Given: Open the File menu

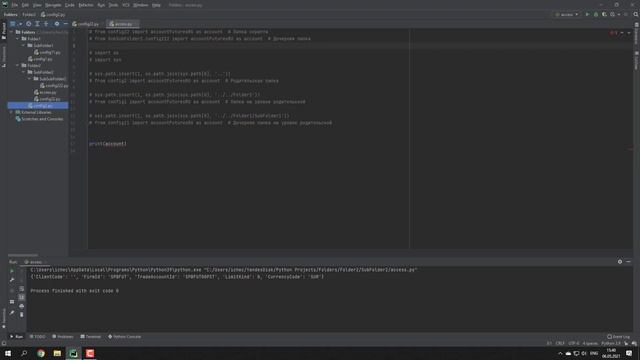Looking at the screenshot, I should (x=15, y=5).
